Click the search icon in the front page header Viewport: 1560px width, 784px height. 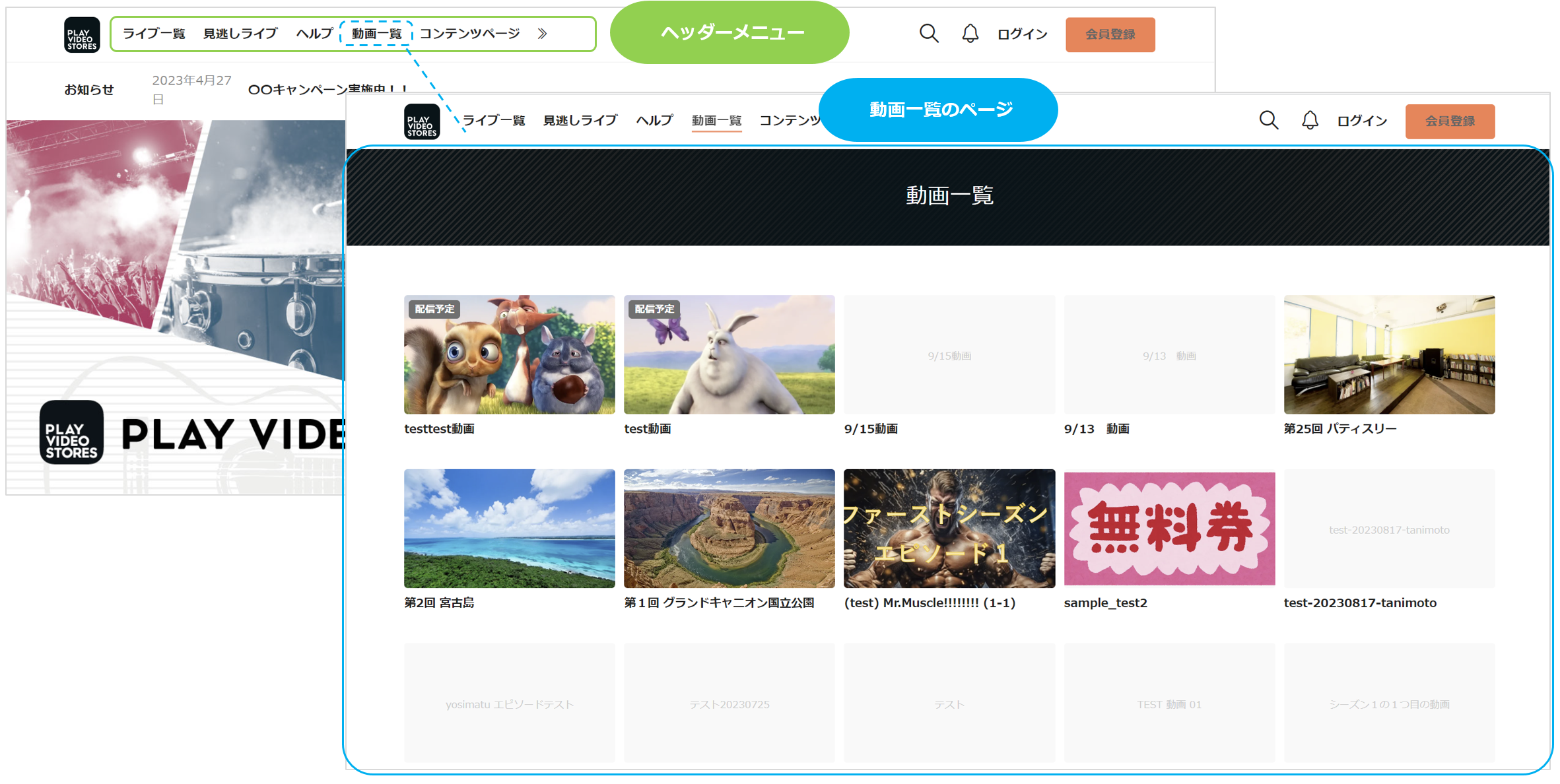pos(1268,121)
